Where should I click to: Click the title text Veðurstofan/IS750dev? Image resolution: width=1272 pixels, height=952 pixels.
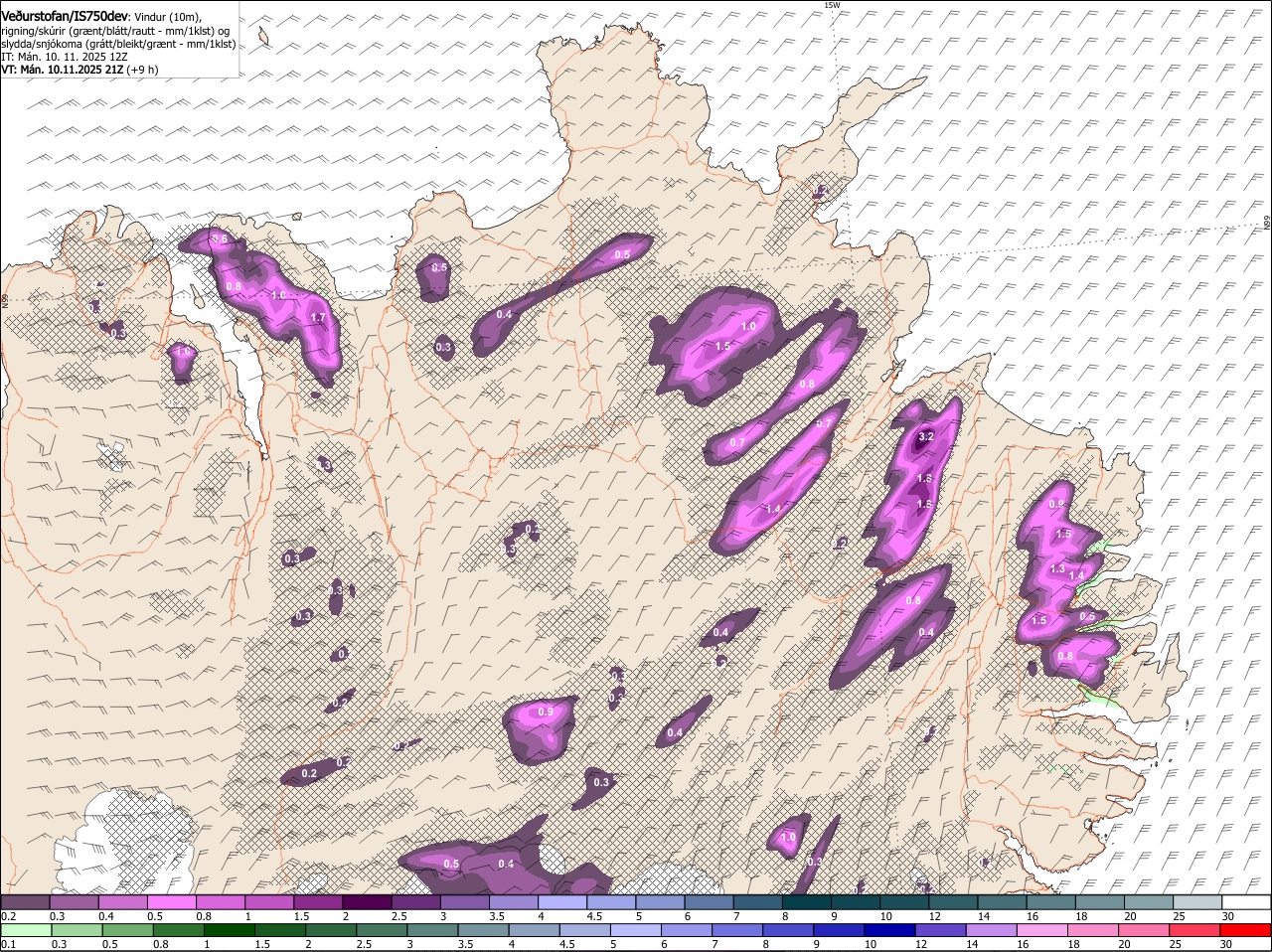(x=65, y=16)
